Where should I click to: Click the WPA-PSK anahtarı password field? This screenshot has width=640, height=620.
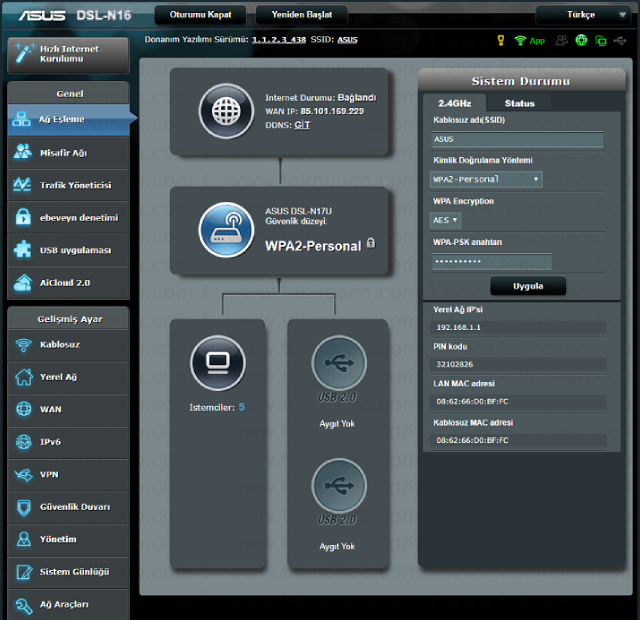pyautogui.click(x=491, y=261)
